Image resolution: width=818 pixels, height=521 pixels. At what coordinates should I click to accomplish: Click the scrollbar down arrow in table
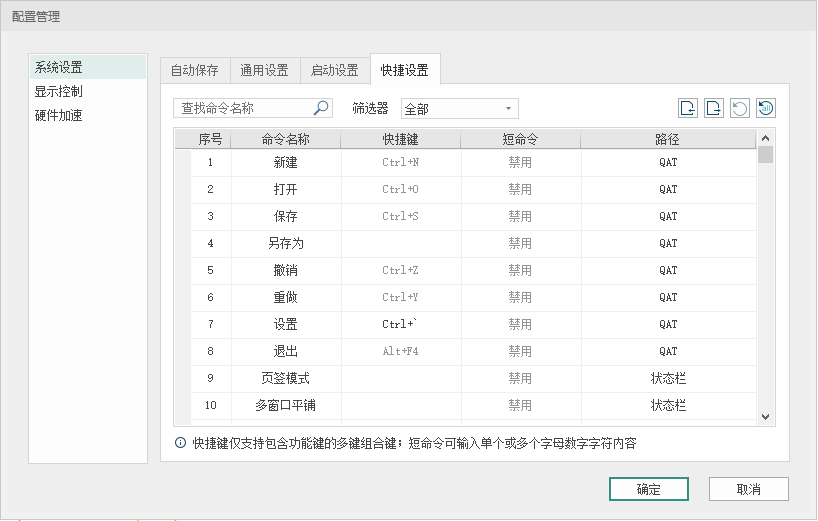click(765, 417)
